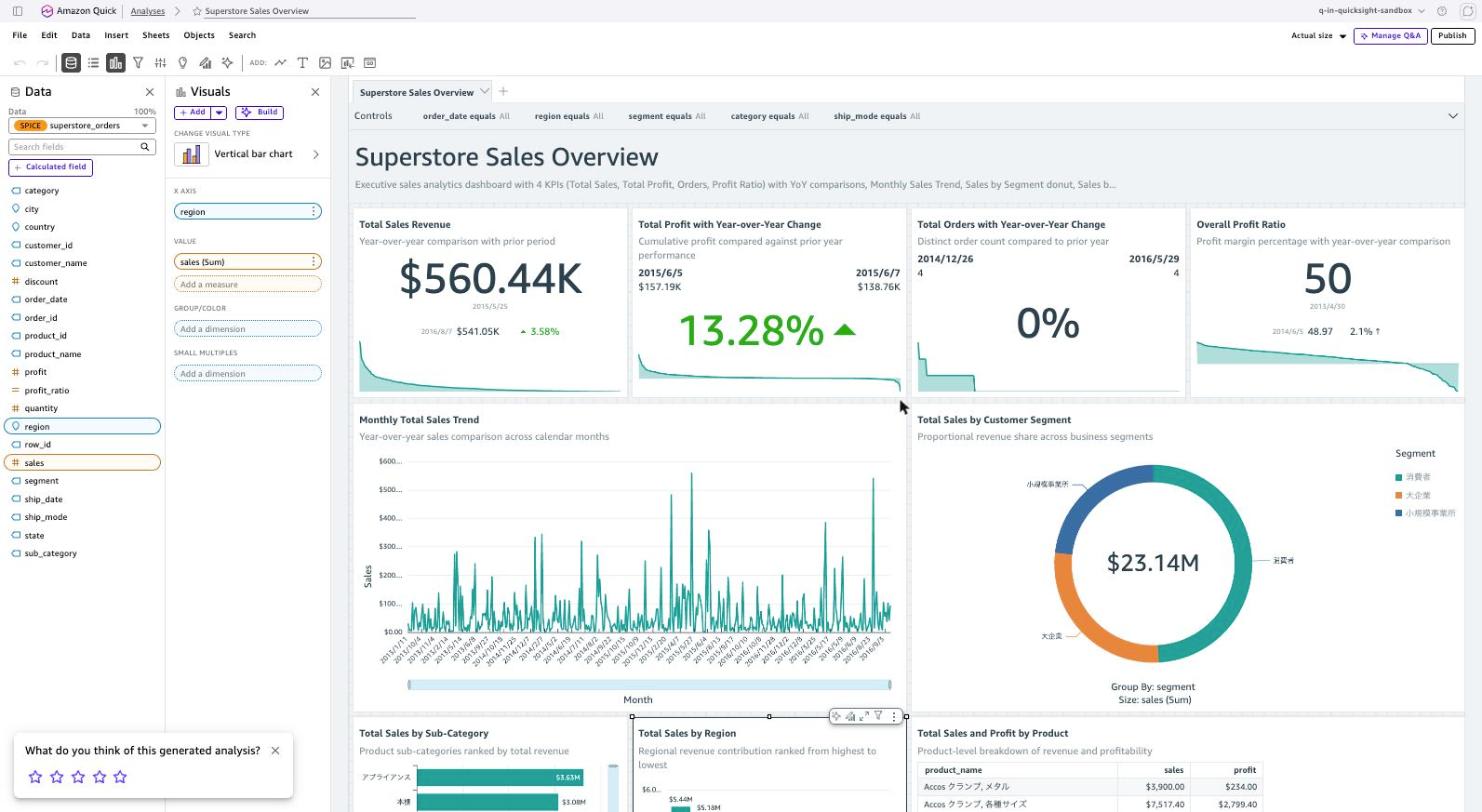Open the Parameters sliders icon
Image resolution: width=1482 pixels, height=812 pixels.
(x=160, y=63)
